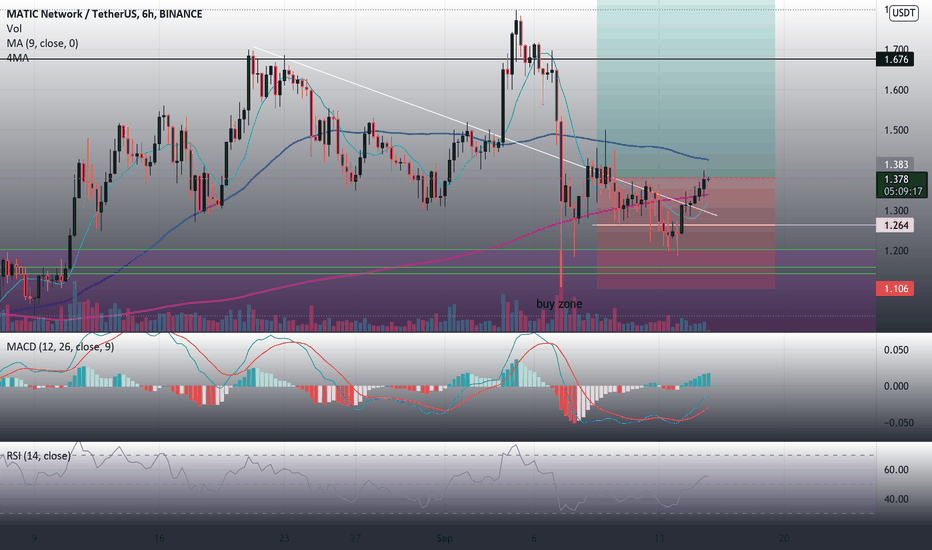Click the red 1.106 stop price label
Screen dimensions: 932x550
pyautogui.click(x=896, y=288)
